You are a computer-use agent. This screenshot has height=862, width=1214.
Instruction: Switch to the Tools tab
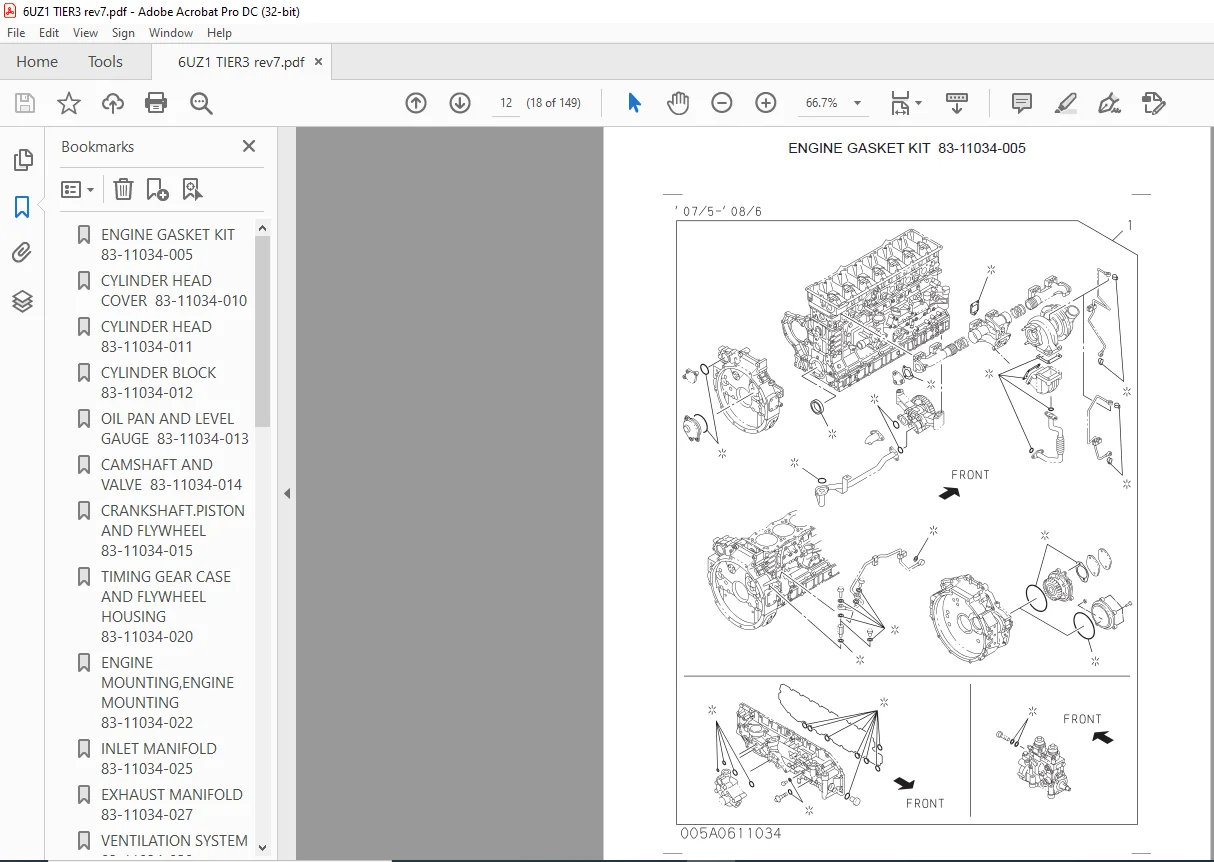[x=105, y=62]
